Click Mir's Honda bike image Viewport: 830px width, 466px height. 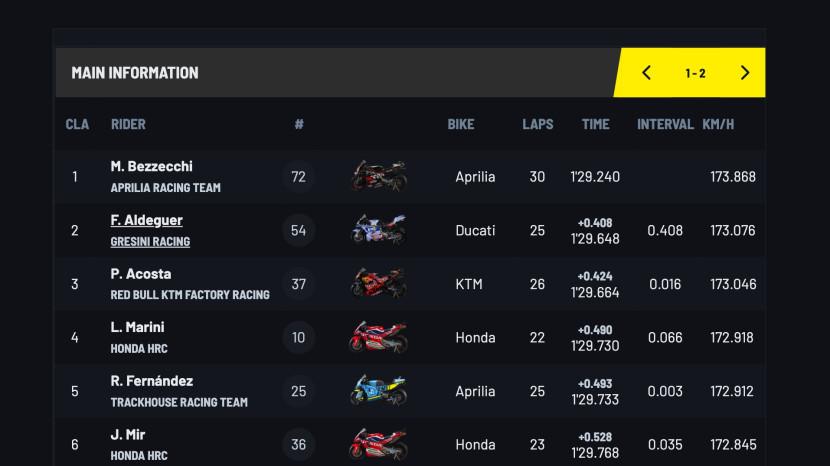point(379,444)
